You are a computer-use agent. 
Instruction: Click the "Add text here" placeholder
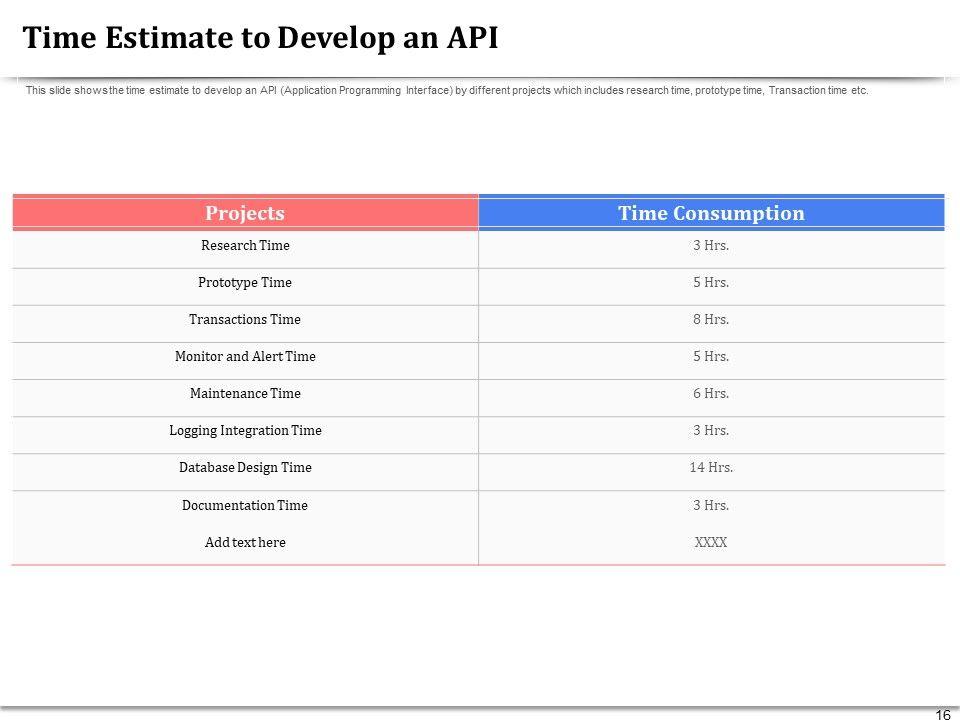245,543
